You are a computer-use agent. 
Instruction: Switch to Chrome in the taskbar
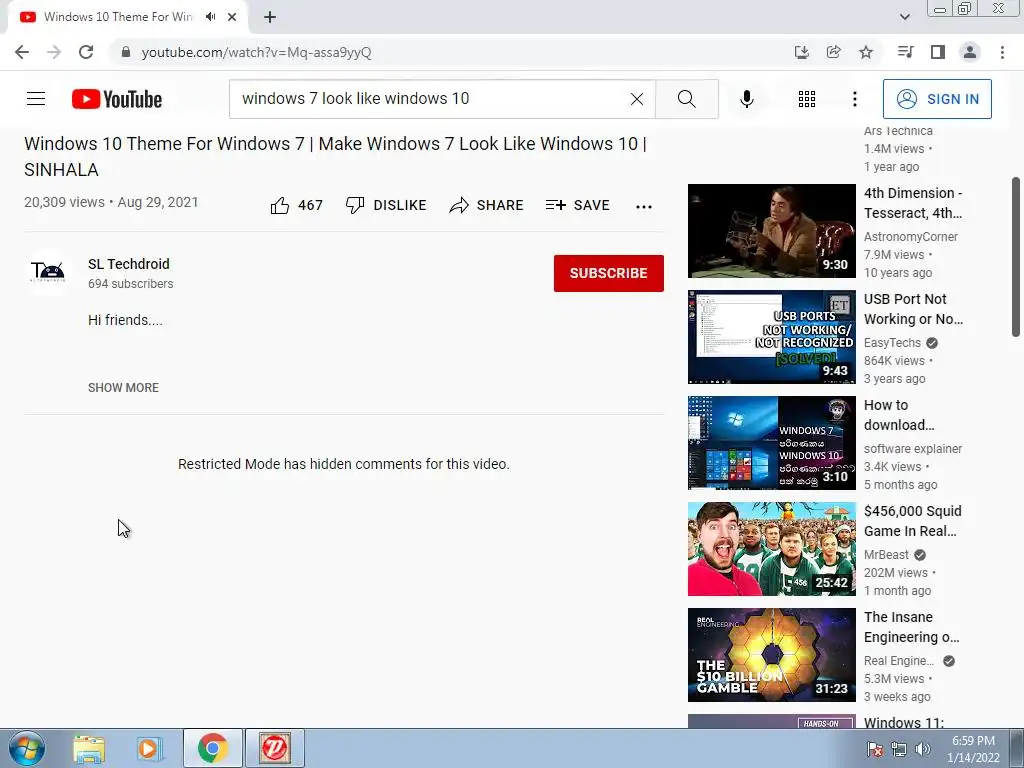(x=212, y=748)
